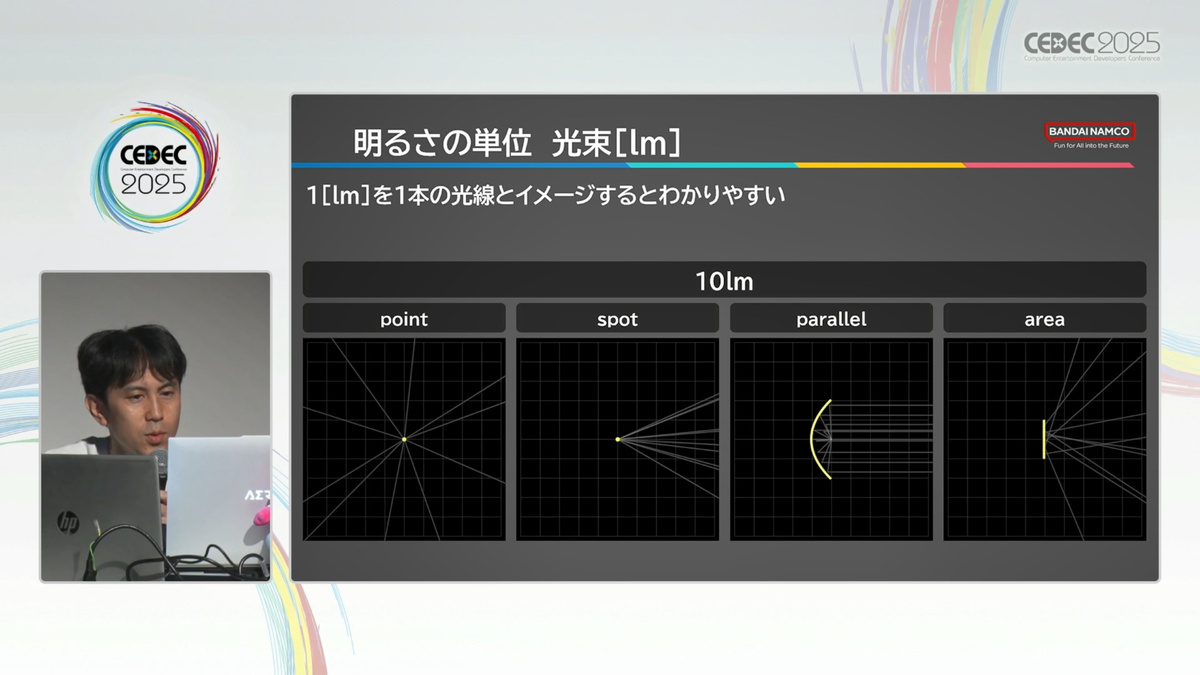
Task: Click the yellow curved parallel reflector
Action: [x=817, y=439]
